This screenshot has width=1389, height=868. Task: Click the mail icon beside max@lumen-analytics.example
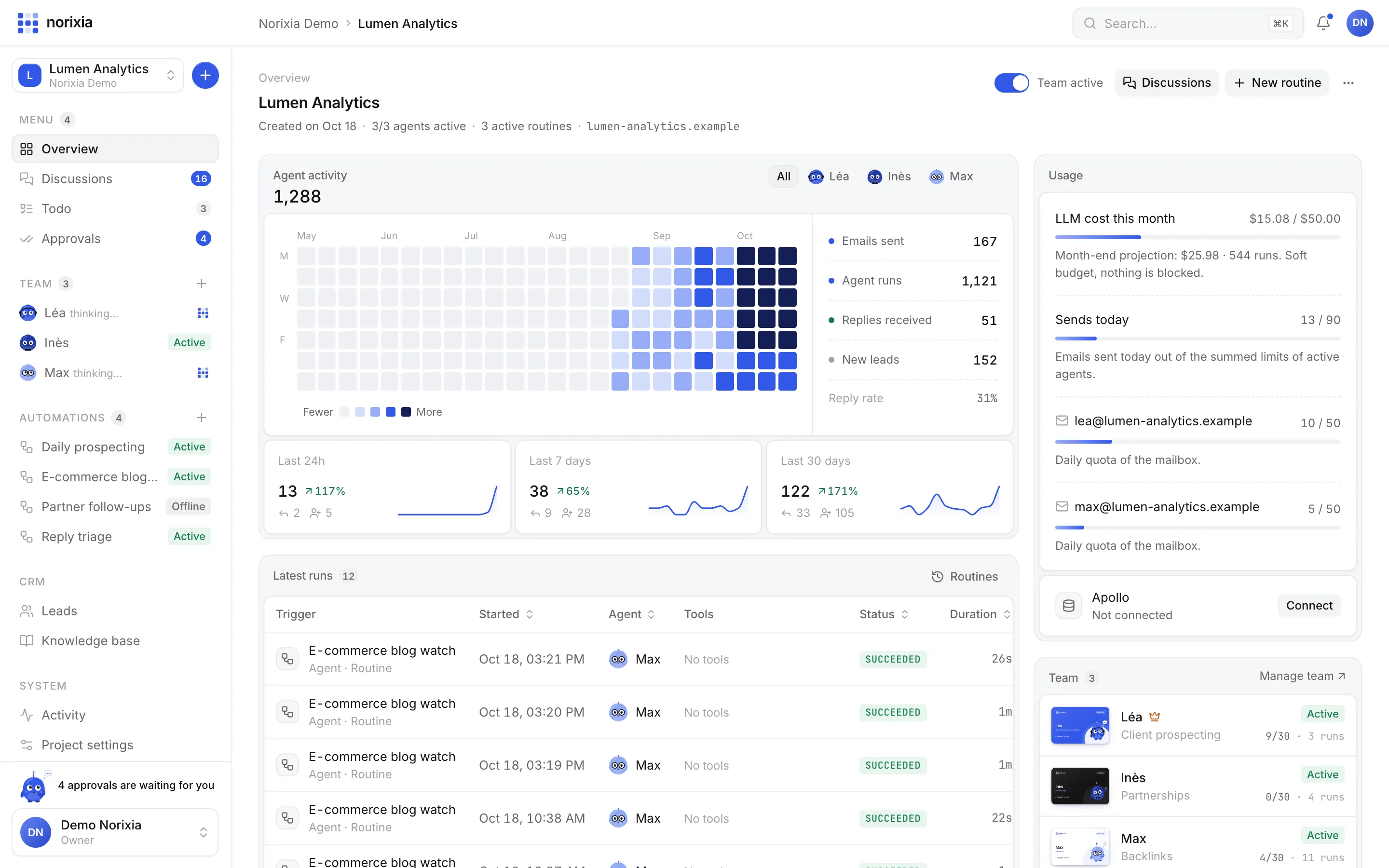[x=1062, y=506]
